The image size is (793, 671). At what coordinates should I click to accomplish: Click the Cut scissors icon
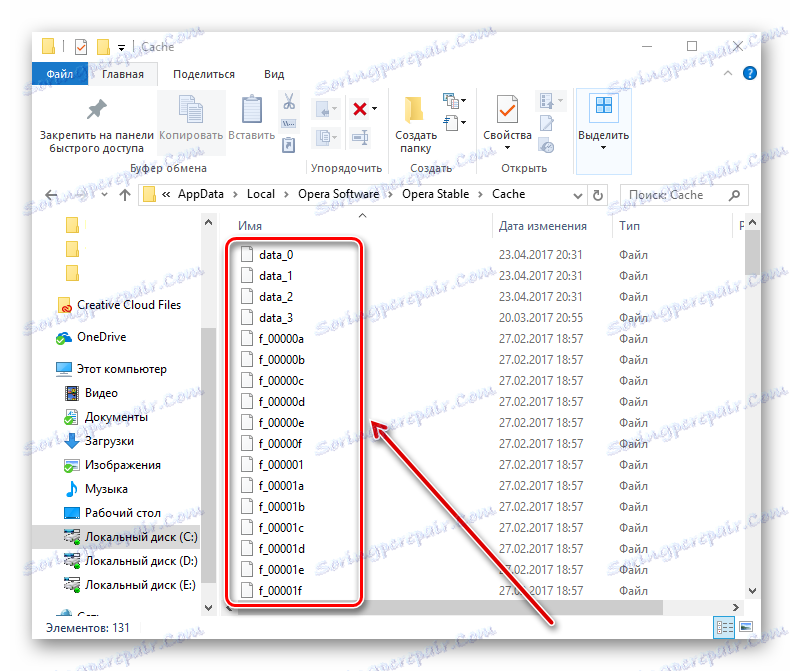click(289, 101)
